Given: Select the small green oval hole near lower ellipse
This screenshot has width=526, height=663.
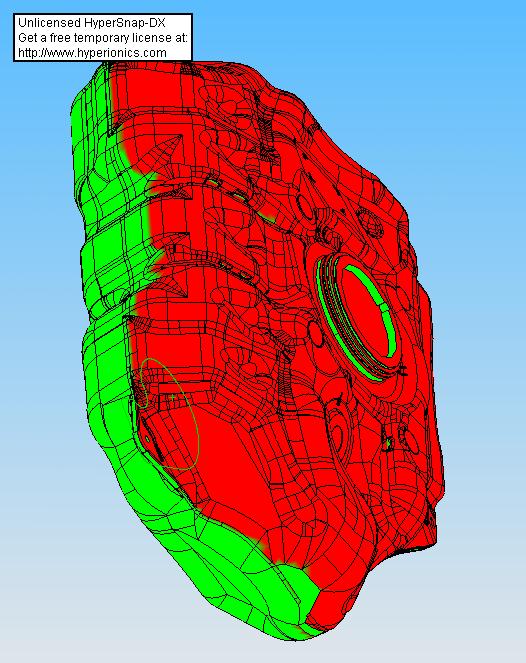Looking at the screenshot, I should (x=147, y=438).
